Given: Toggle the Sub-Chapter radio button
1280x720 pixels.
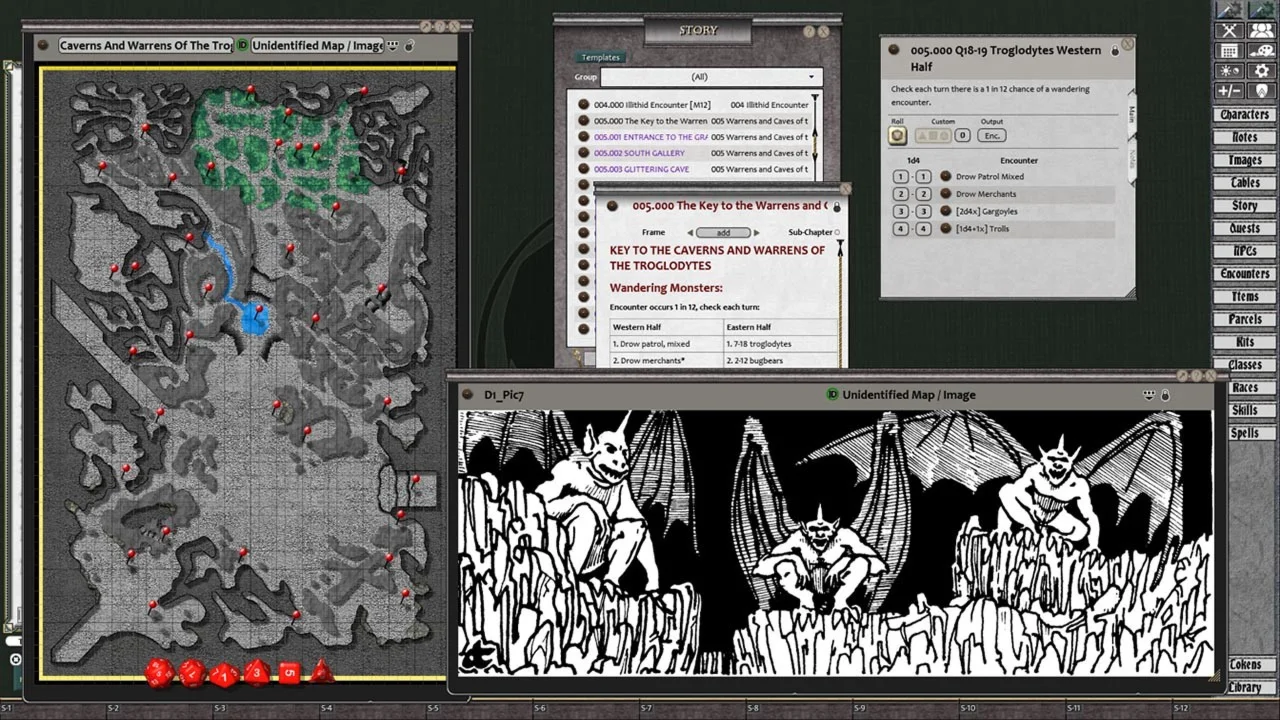Looking at the screenshot, I should pos(838,232).
